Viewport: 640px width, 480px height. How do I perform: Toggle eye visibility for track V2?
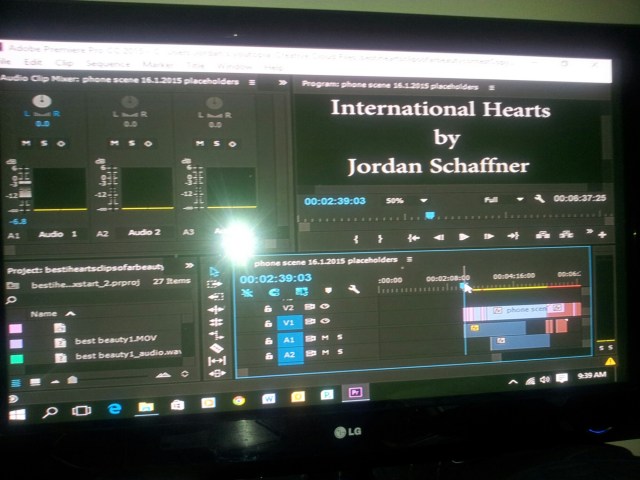[x=326, y=307]
